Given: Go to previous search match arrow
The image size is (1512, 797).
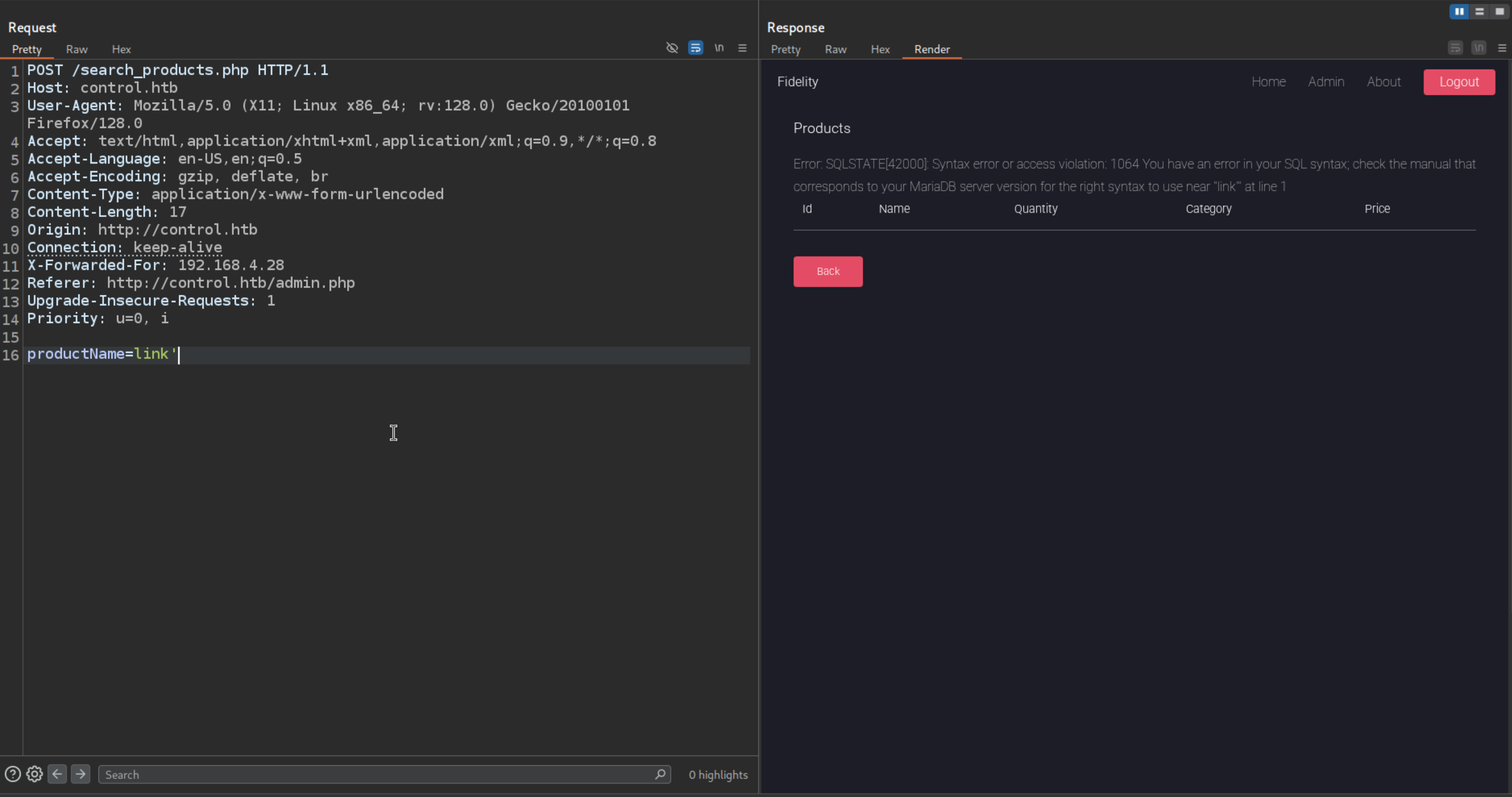Looking at the screenshot, I should pos(57,774).
